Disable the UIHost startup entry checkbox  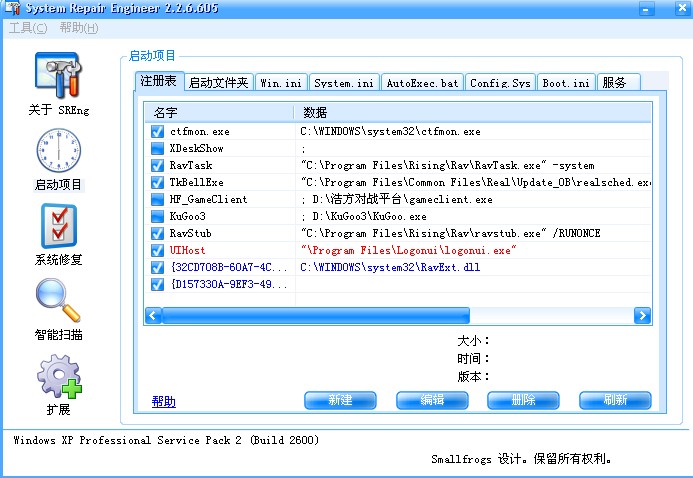pyautogui.click(x=157, y=250)
